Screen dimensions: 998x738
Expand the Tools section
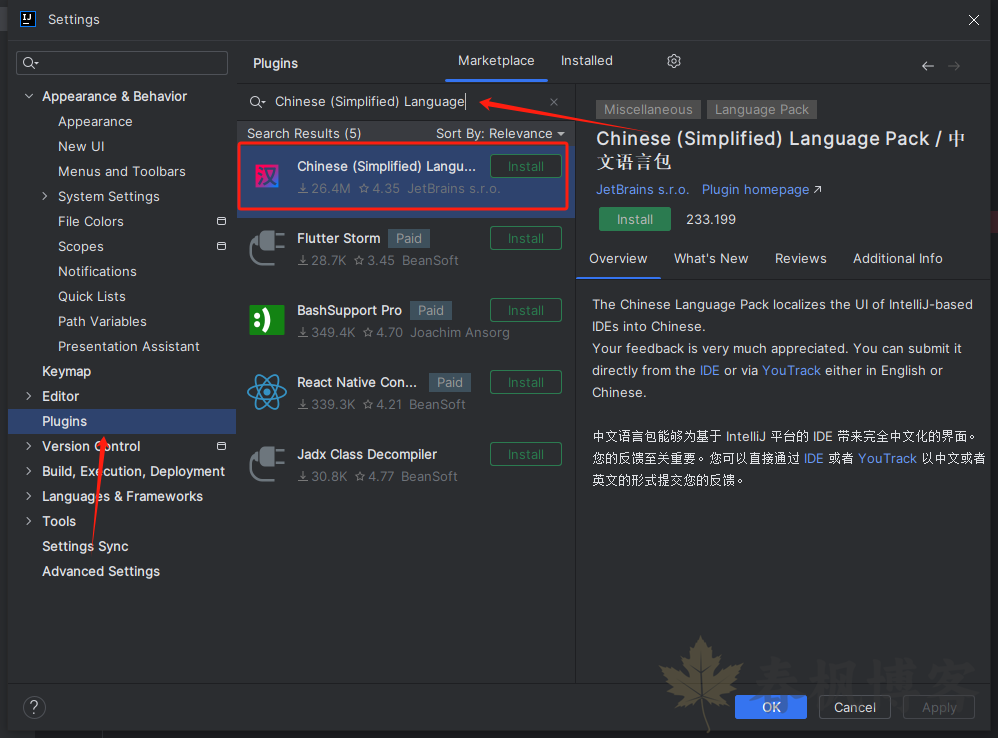click(29, 520)
